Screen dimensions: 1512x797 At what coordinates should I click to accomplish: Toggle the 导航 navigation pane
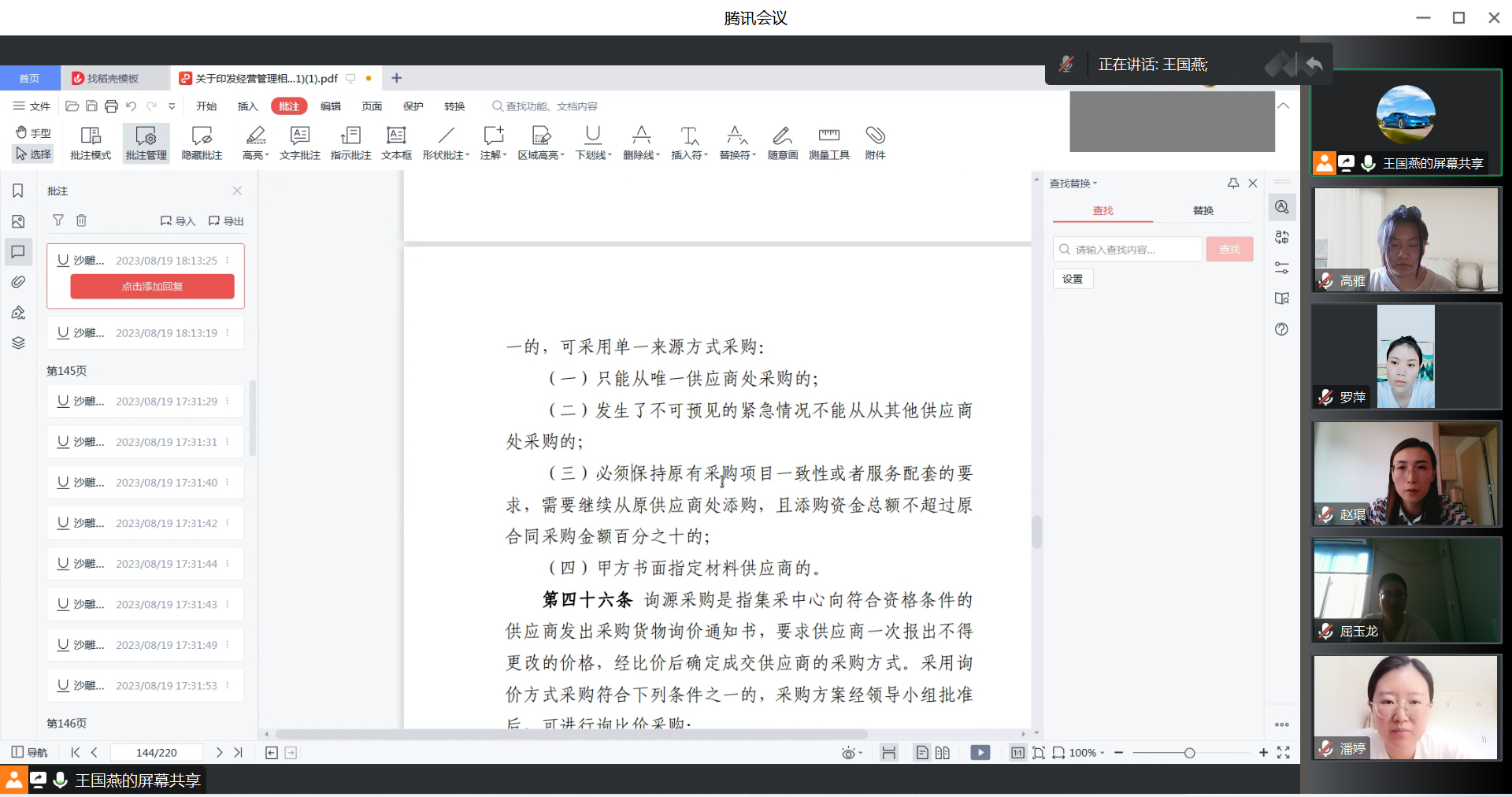29,752
